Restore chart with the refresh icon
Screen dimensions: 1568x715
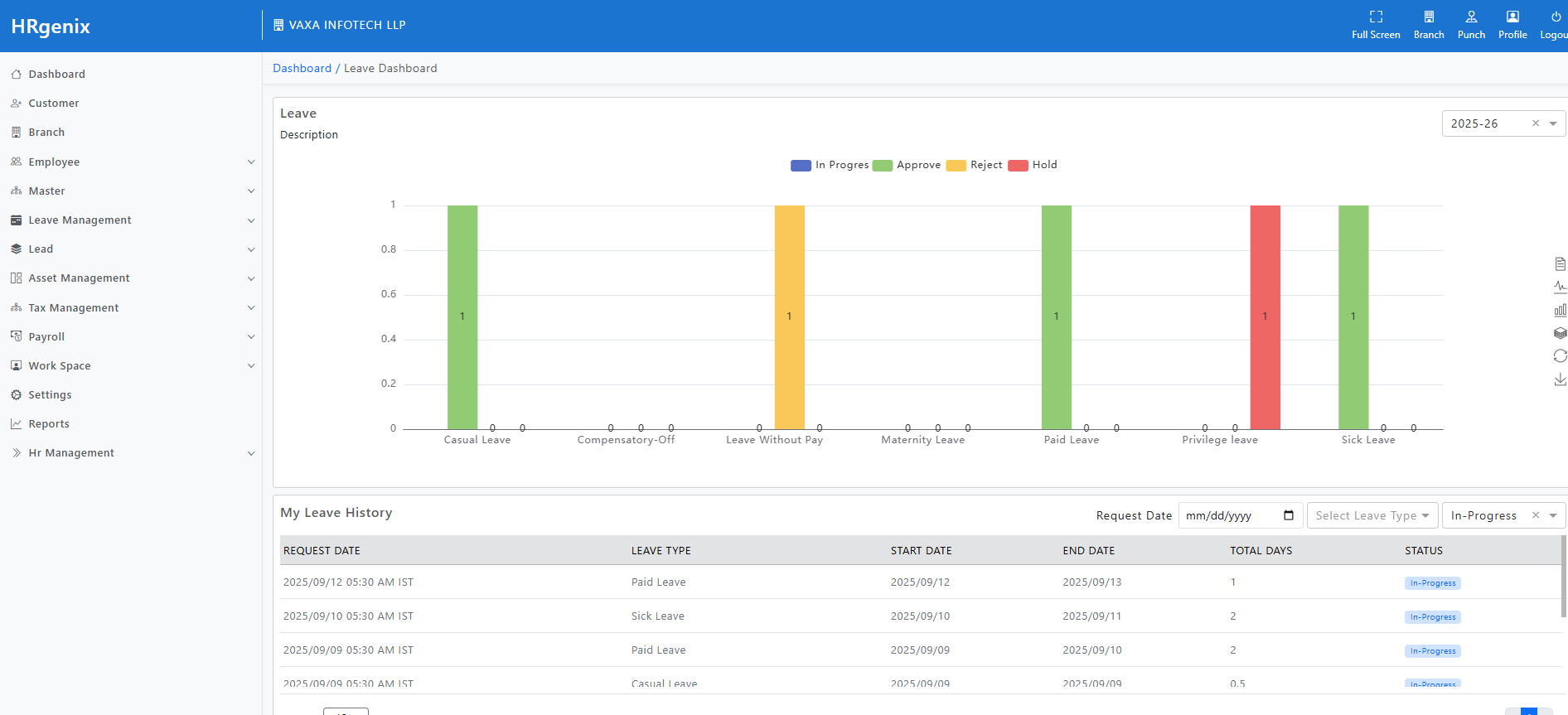click(1560, 355)
